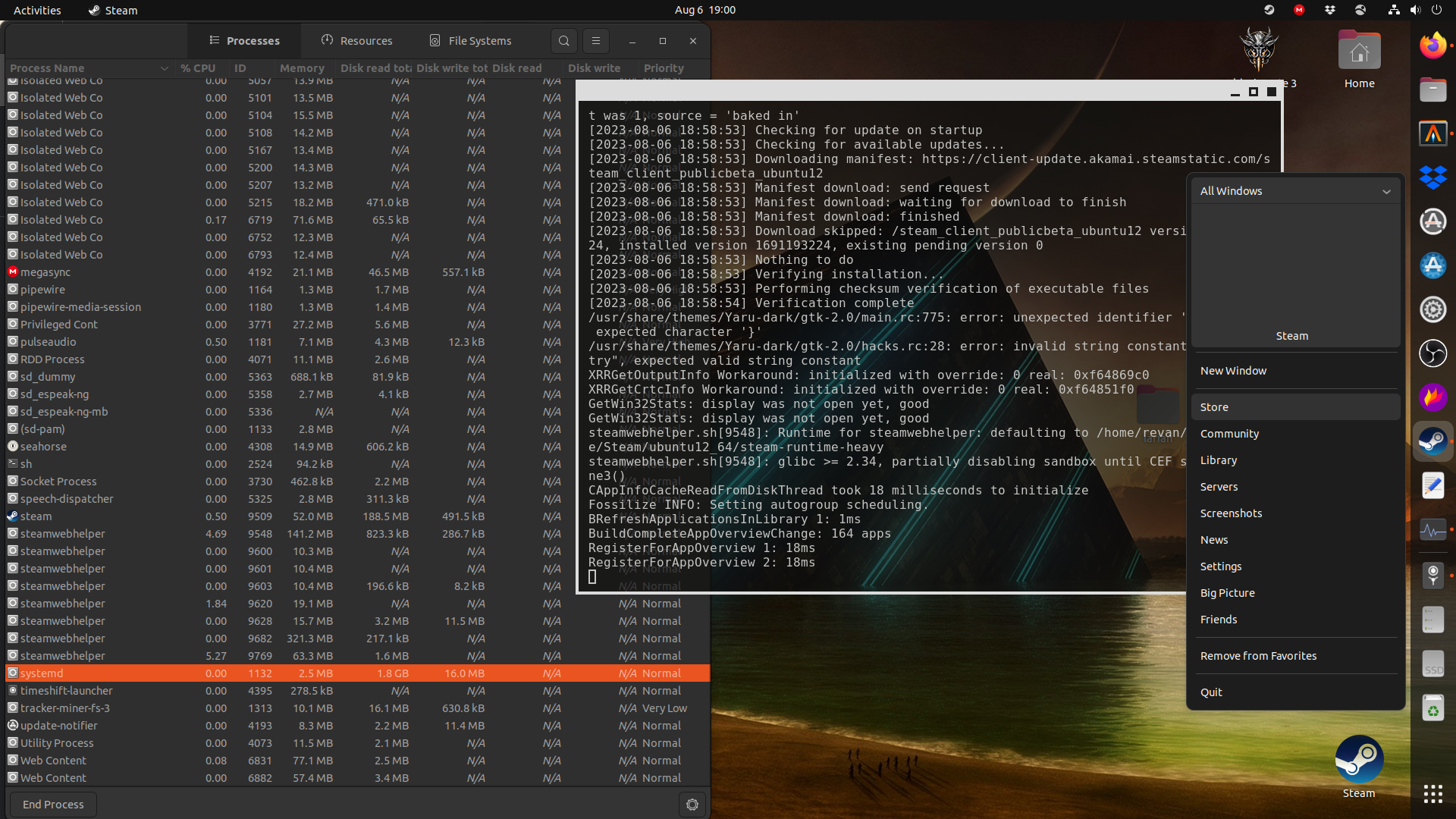1456x819 pixels.
Task: Click the End Process button
Action: 52,804
